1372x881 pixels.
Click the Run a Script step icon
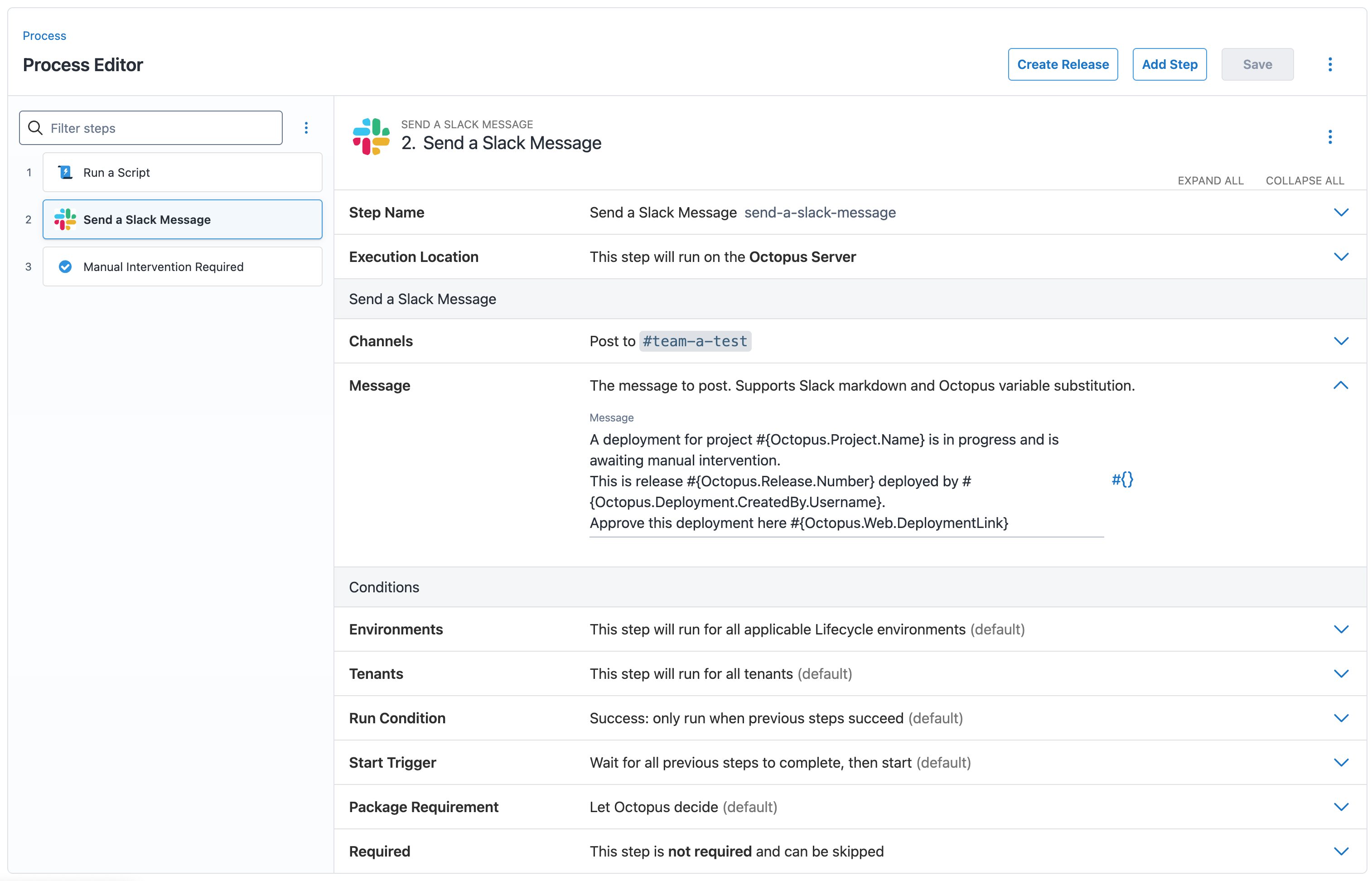pos(65,172)
